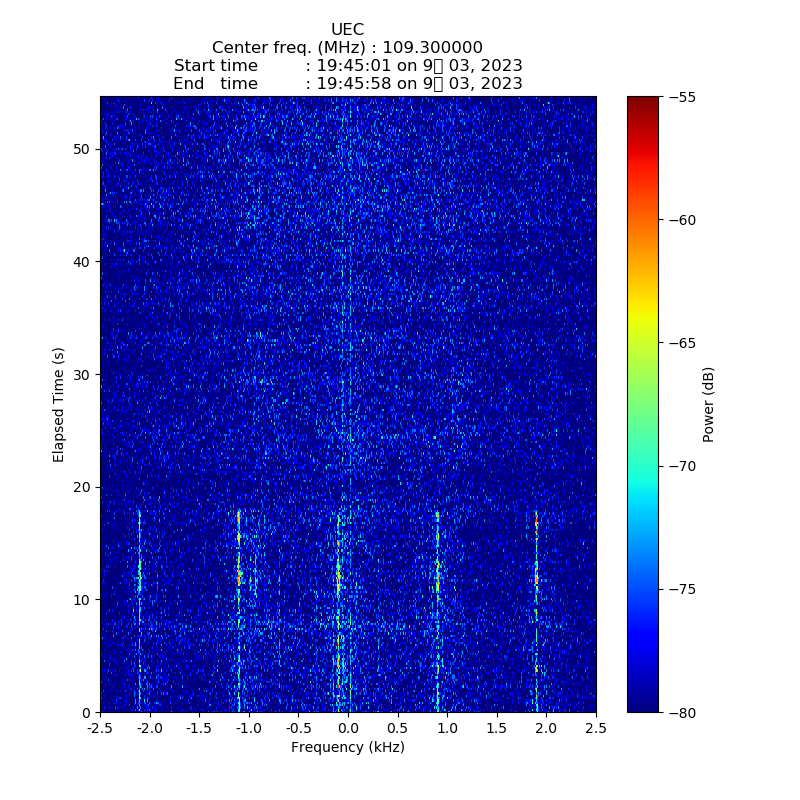The image size is (800, 800).
Task: Click the 20 elapsed time tick label
Action: click(x=79, y=487)
